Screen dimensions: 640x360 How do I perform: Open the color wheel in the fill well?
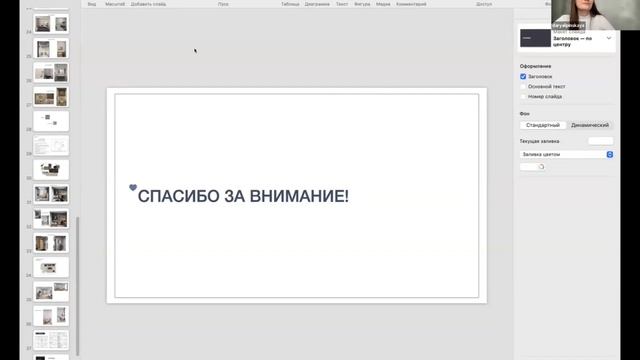pyautogui.click(x=541, y=167)
